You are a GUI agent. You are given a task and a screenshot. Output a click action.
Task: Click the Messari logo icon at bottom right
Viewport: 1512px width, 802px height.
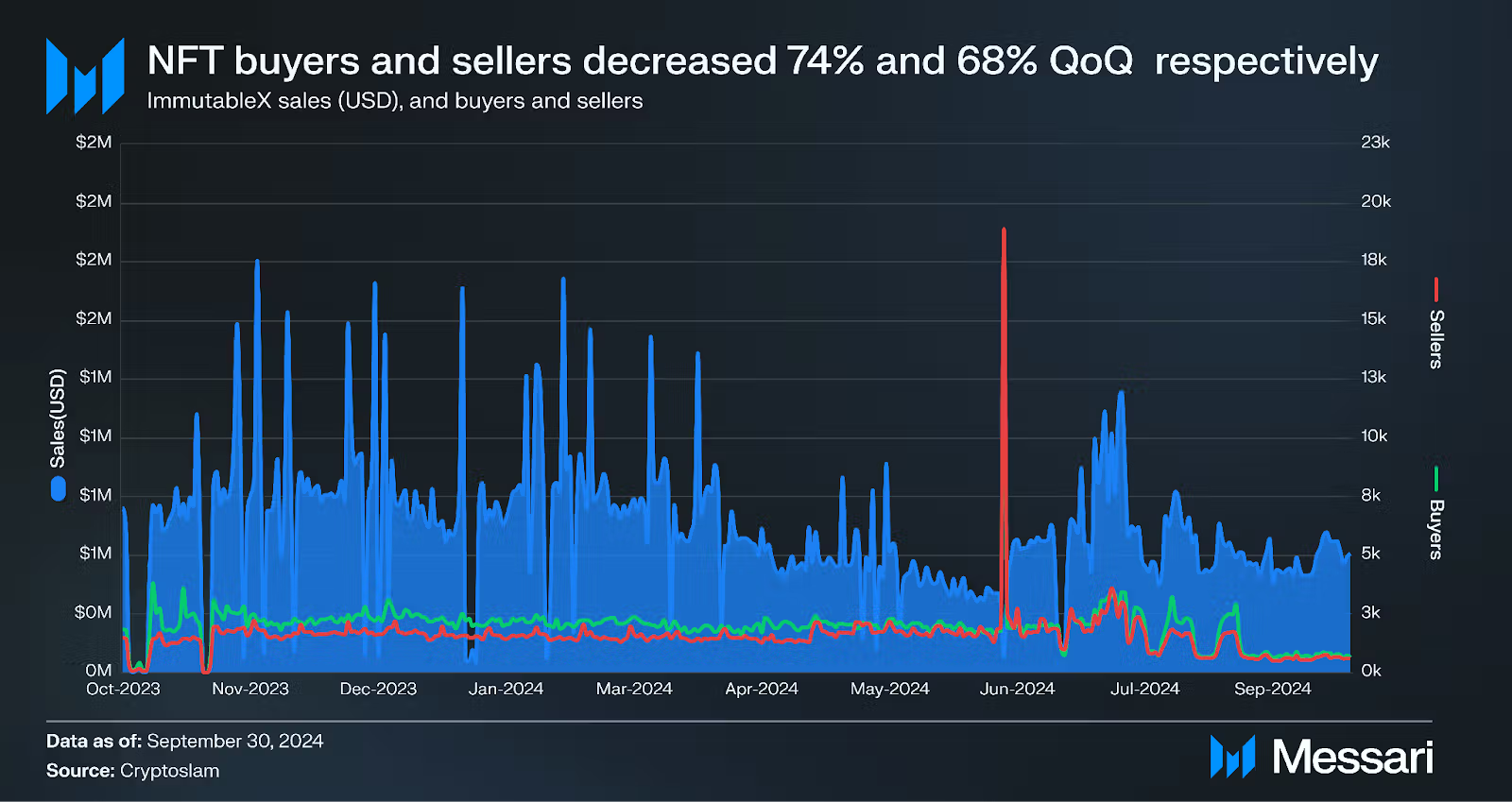pos(1232,757)
